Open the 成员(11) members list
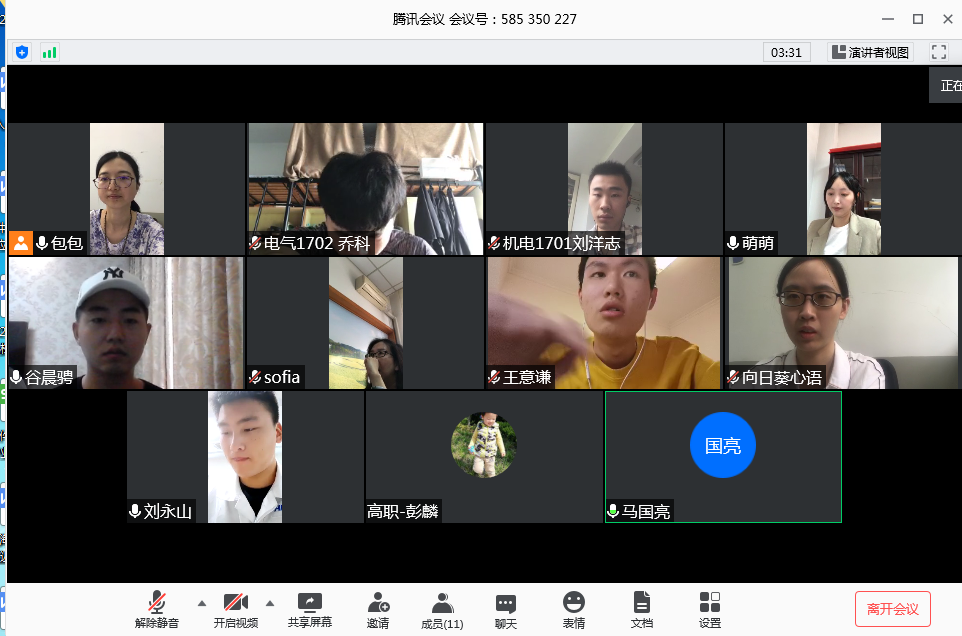This screenshot has width=962, height=636. 442,609
